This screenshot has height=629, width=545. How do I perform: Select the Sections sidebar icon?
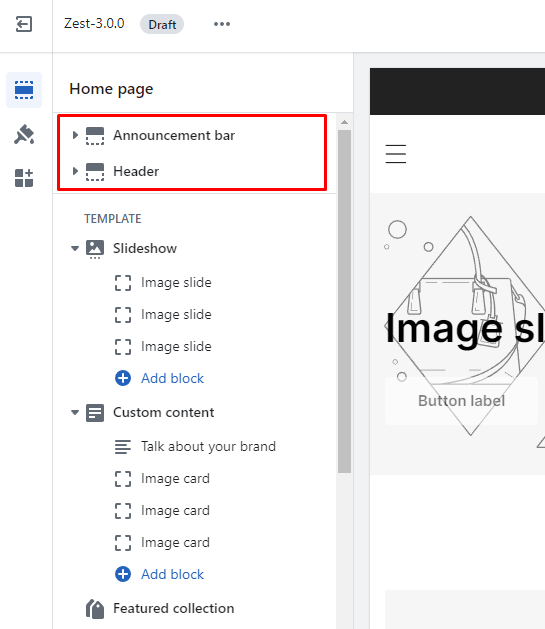click(24, 90)
